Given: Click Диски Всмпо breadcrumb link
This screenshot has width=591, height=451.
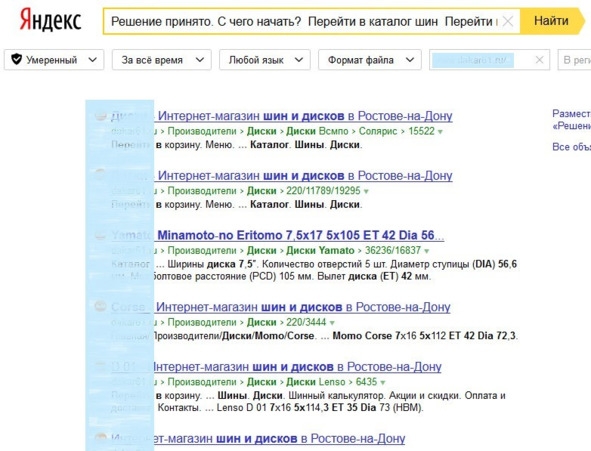Looking at the screenshot, I should pyautogui.click(x=317, y=131).
